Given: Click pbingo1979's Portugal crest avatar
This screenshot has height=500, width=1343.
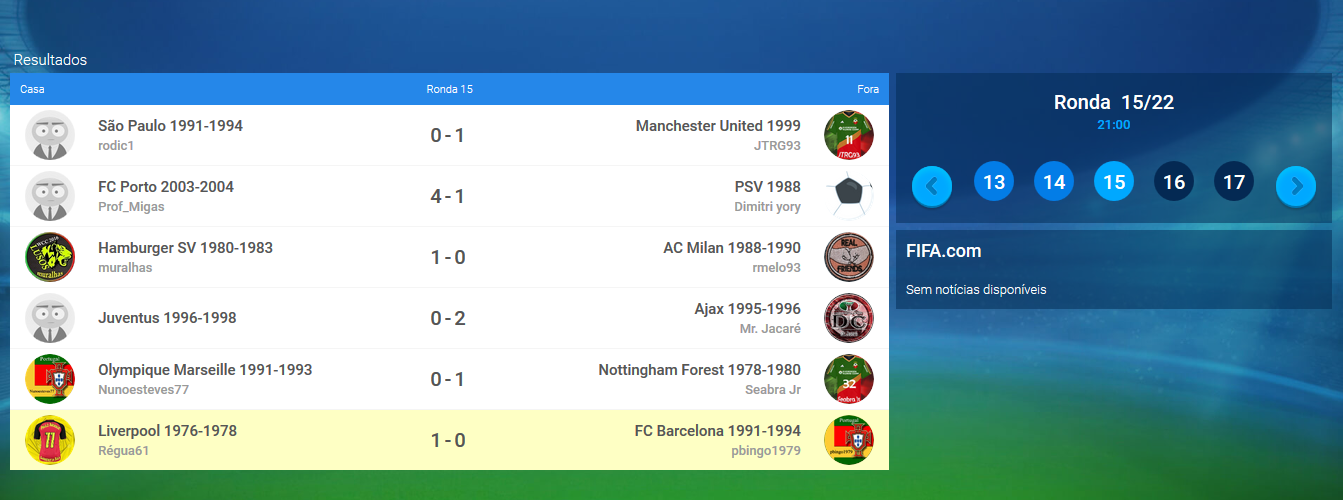Looking at the screenshot, I should [849, 440].
